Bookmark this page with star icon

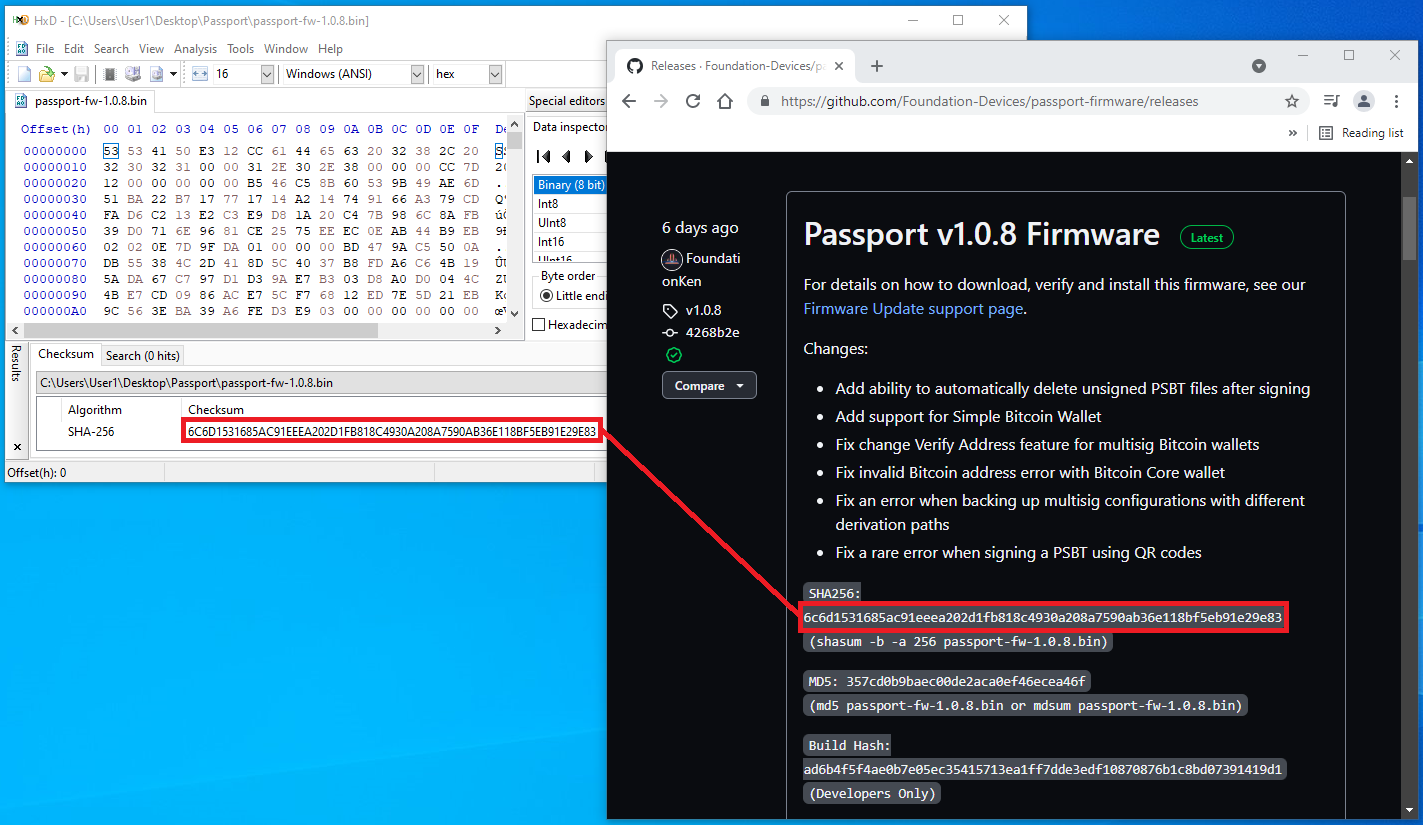coord(1291,101)
